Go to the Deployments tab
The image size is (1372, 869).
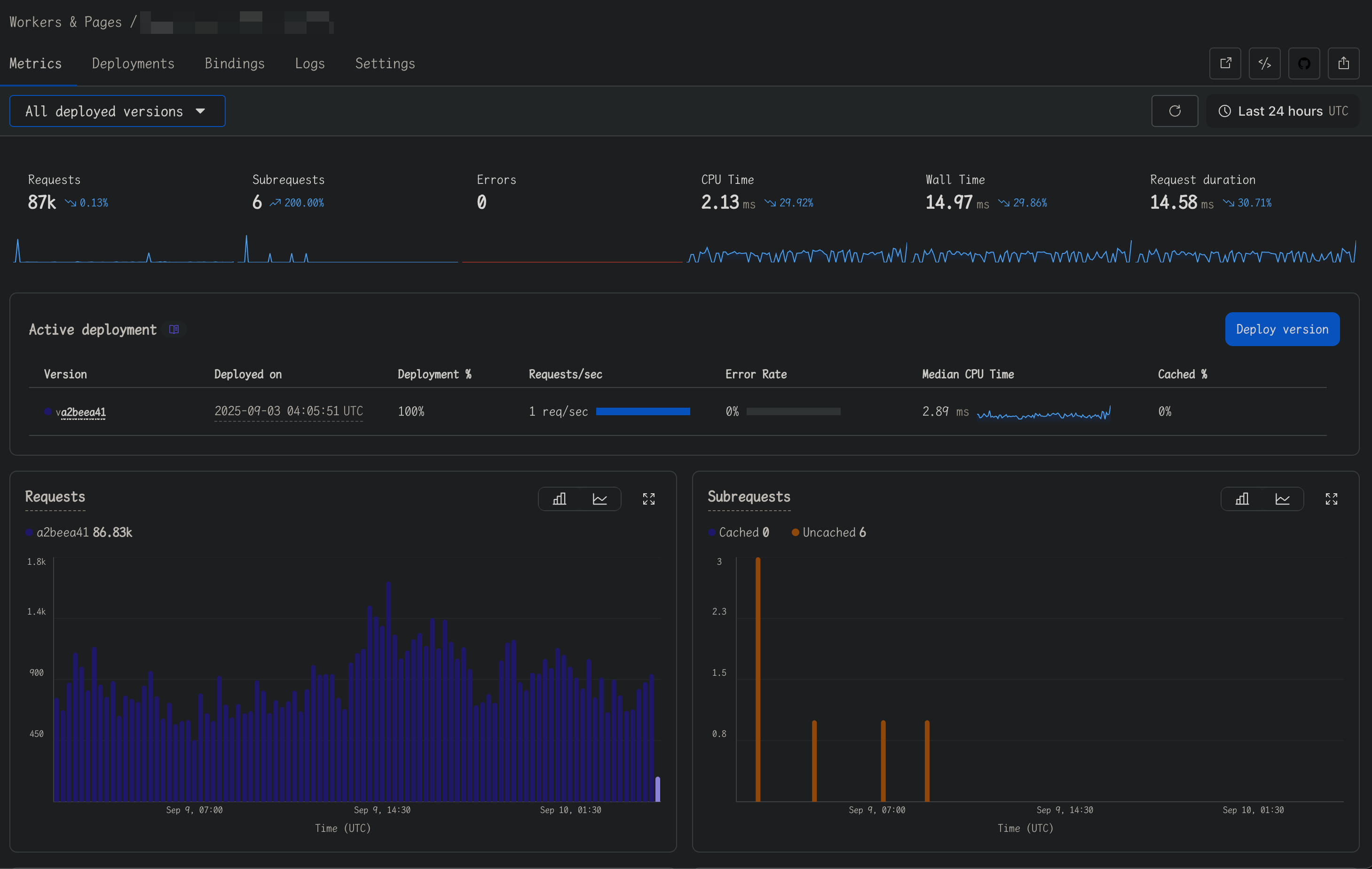tap(133, 63)
